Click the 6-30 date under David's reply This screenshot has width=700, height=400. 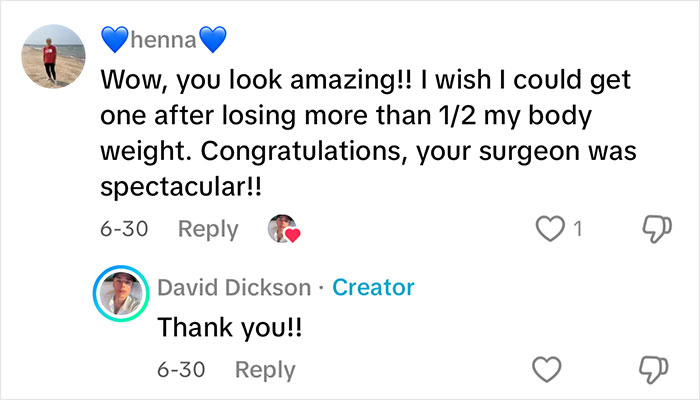tap(181, 369)
